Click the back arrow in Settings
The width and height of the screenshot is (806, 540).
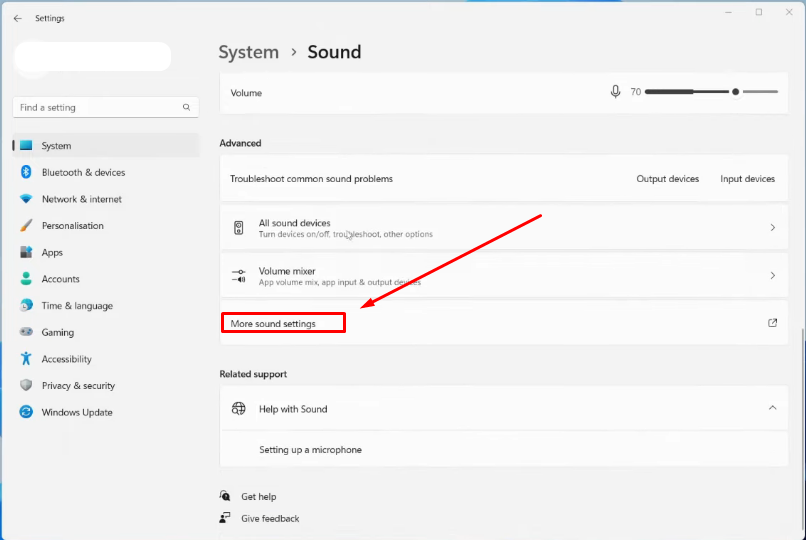click(18, 18)
